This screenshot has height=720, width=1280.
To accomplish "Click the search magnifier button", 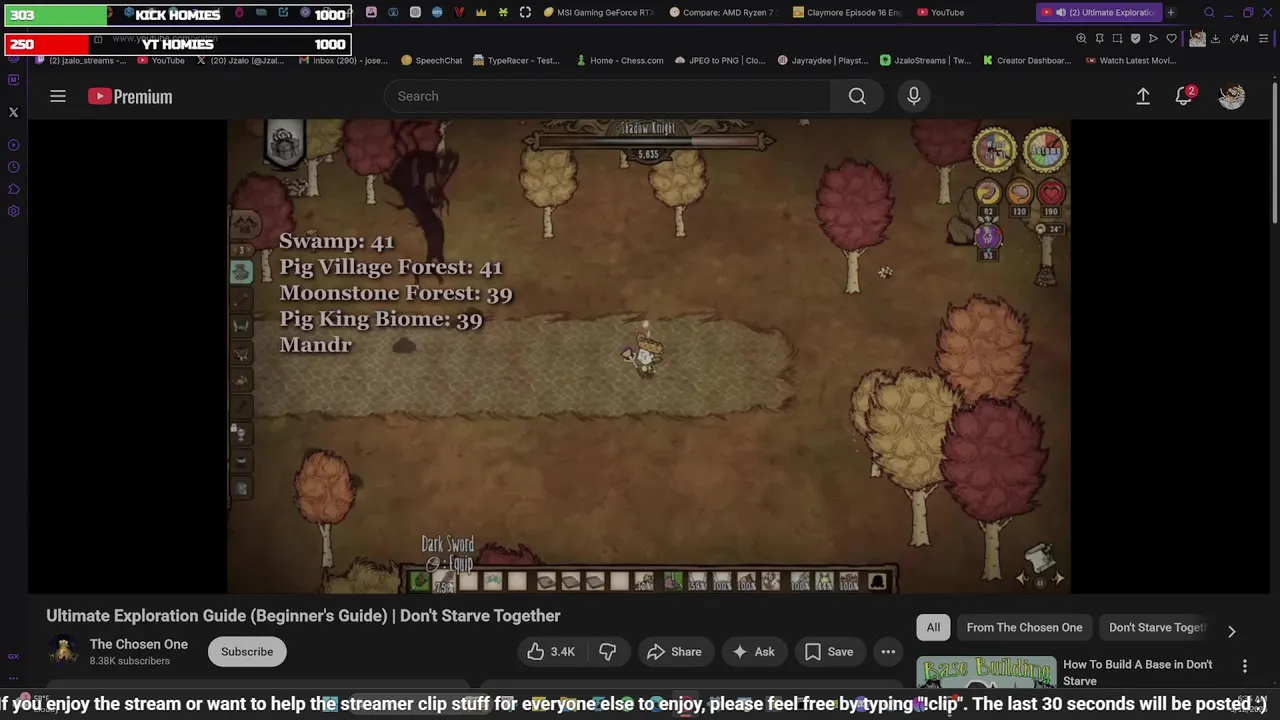I will click(x=857, y=96).
